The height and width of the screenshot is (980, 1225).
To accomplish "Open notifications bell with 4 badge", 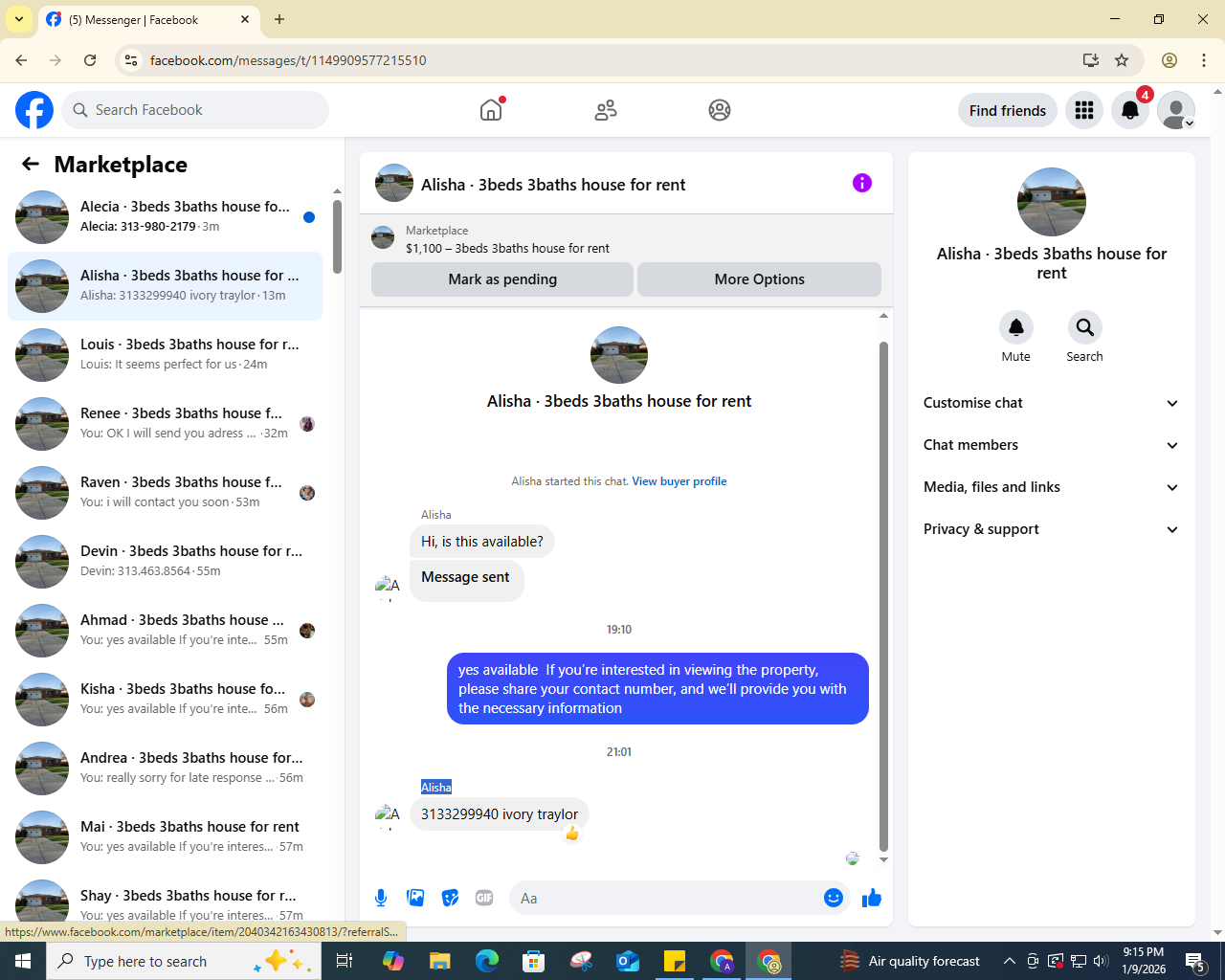I will pos(1130,110).
